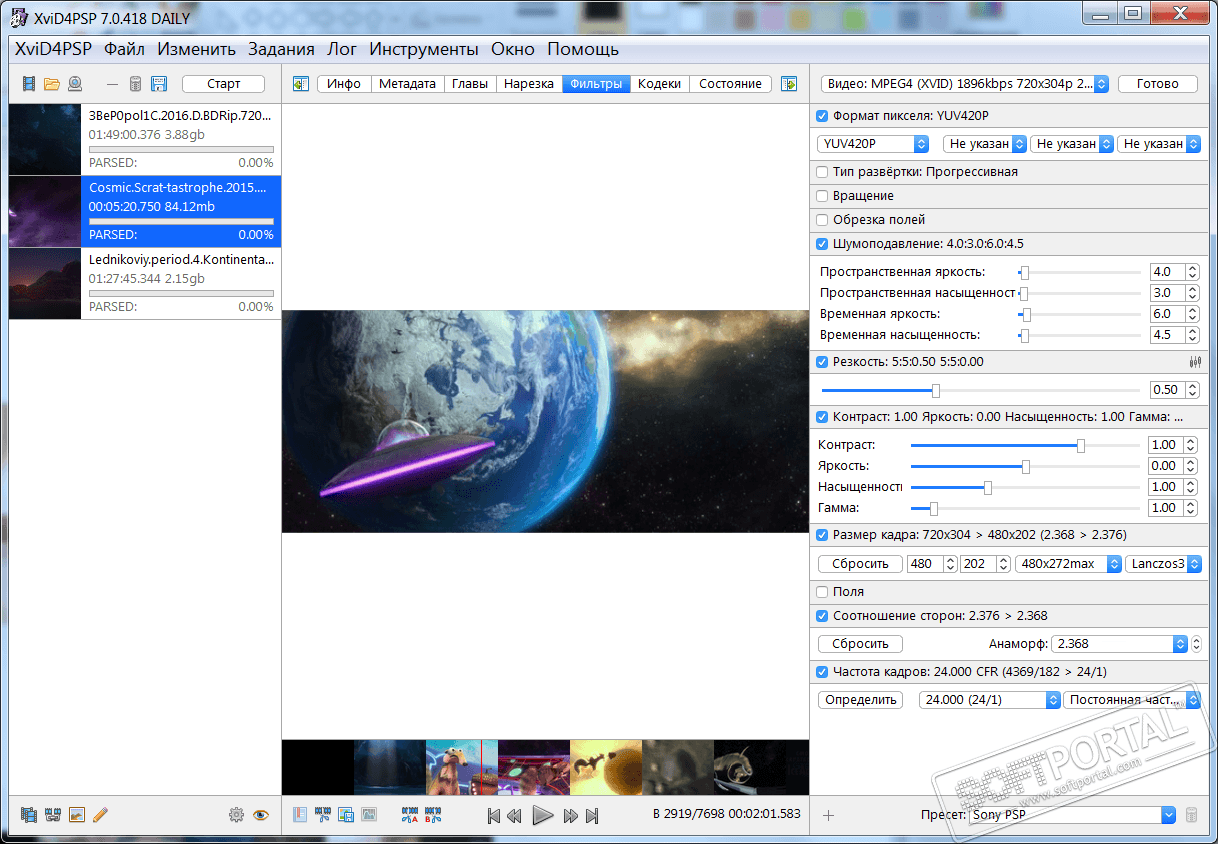Click the gray image icon under preview
This screenshot has width=1218, height=844.
(x=368, y=815)
